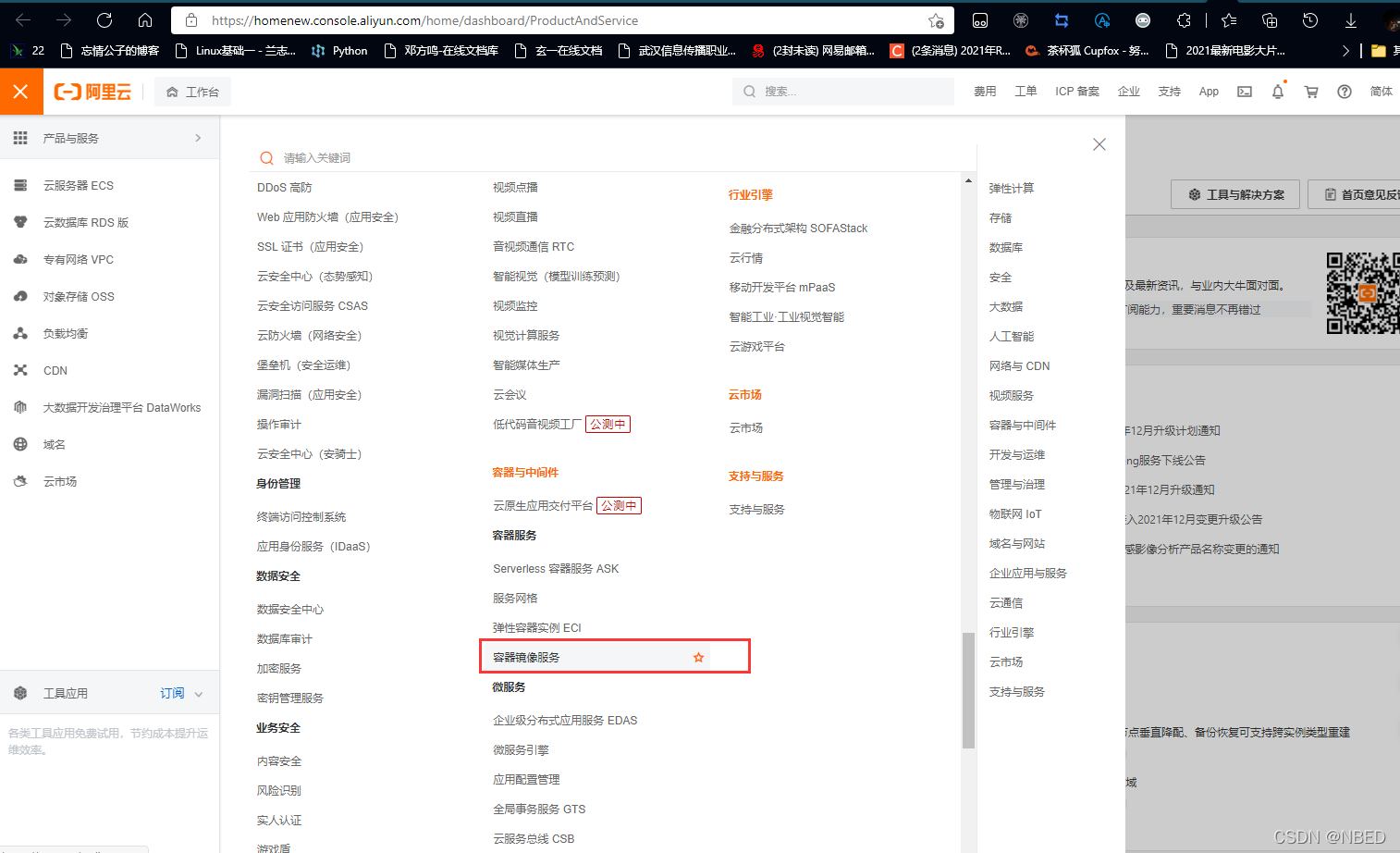Click the 云数据库 RDS 版 sidebar icon
This screenshot has width=1400, height=853.
(20, 222)
